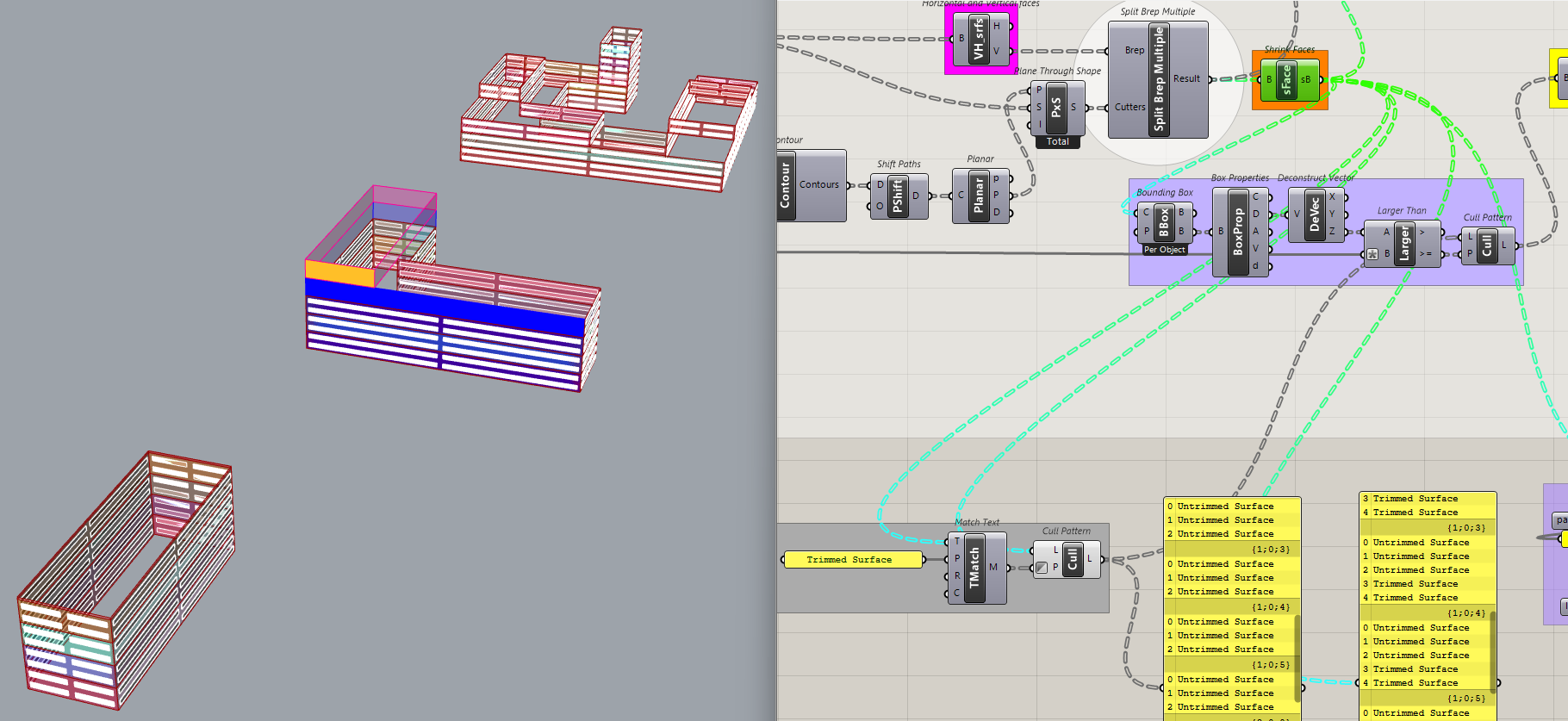Image resolution: width=1568 pixels, height=721 pixels.
Task: Click the Brep input of Split Brep Multiple
Action: click(x=1135, y=51)
